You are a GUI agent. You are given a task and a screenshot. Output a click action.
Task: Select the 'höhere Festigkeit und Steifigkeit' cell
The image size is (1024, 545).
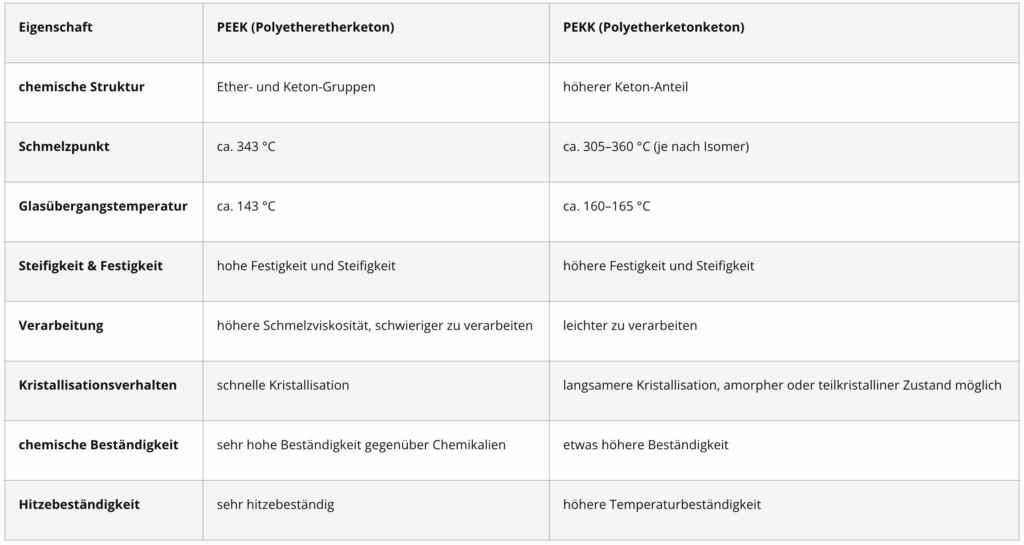click(659, 266)
